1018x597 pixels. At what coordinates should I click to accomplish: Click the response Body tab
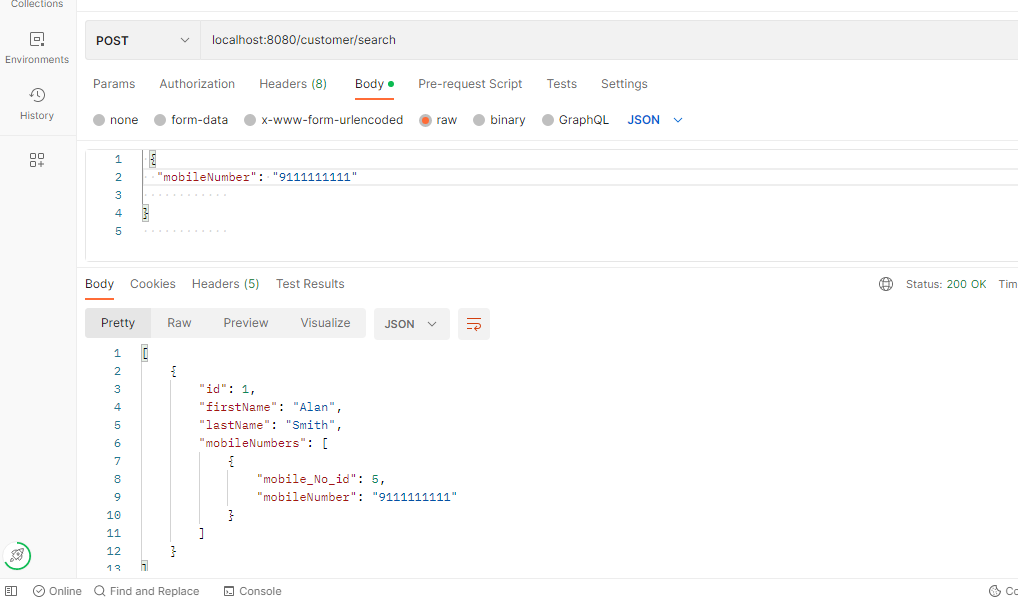click(x=99, y=284)
